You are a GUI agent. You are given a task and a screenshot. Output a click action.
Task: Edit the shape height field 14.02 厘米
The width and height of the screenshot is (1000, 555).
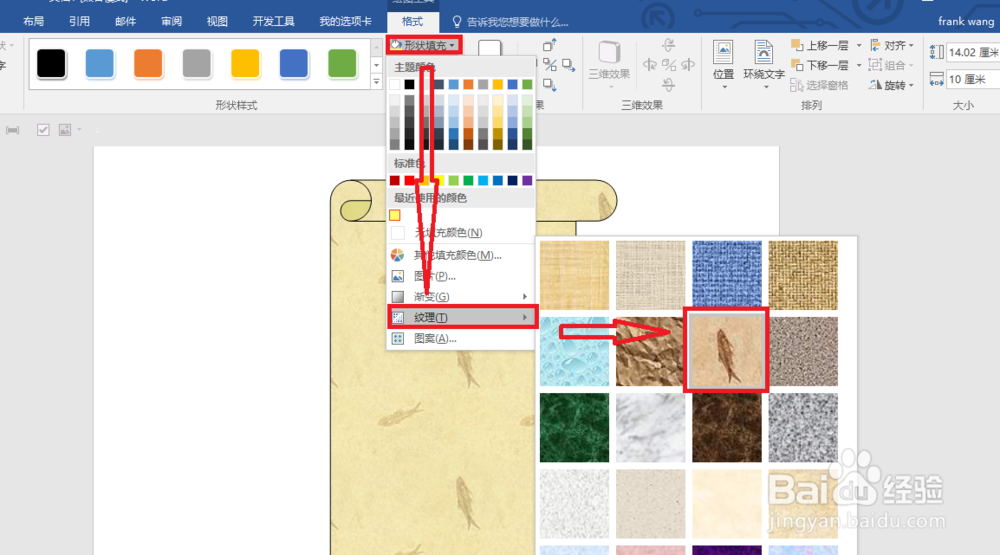tap(973, 52)
